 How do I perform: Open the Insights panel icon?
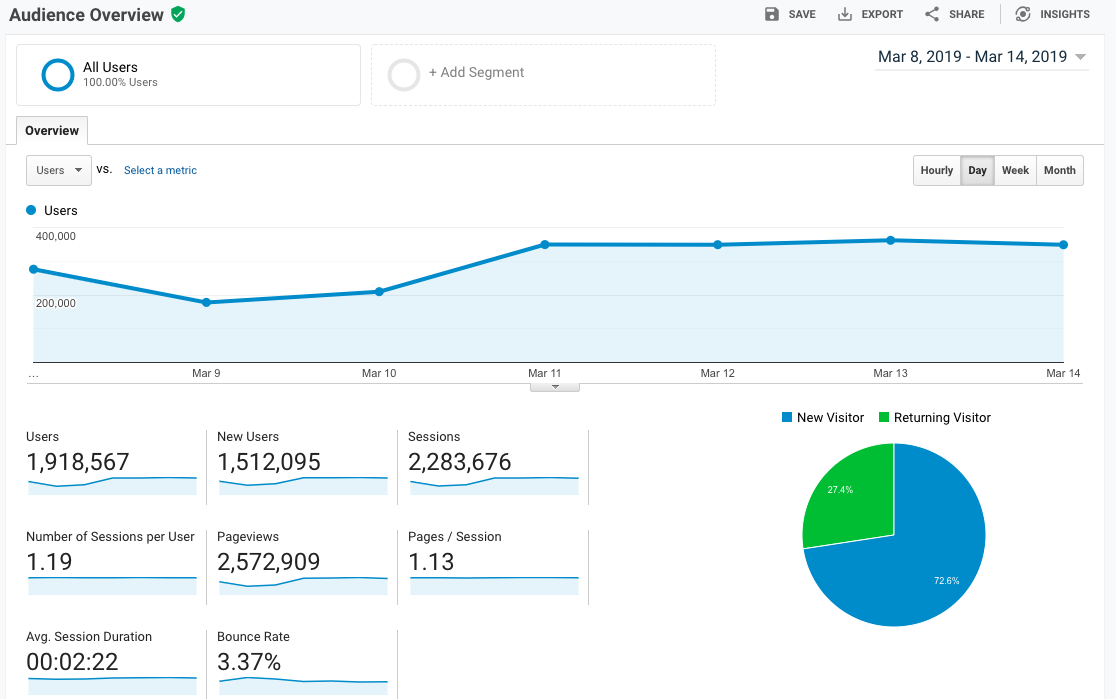pyautogui.click(x=1022, y=14)
